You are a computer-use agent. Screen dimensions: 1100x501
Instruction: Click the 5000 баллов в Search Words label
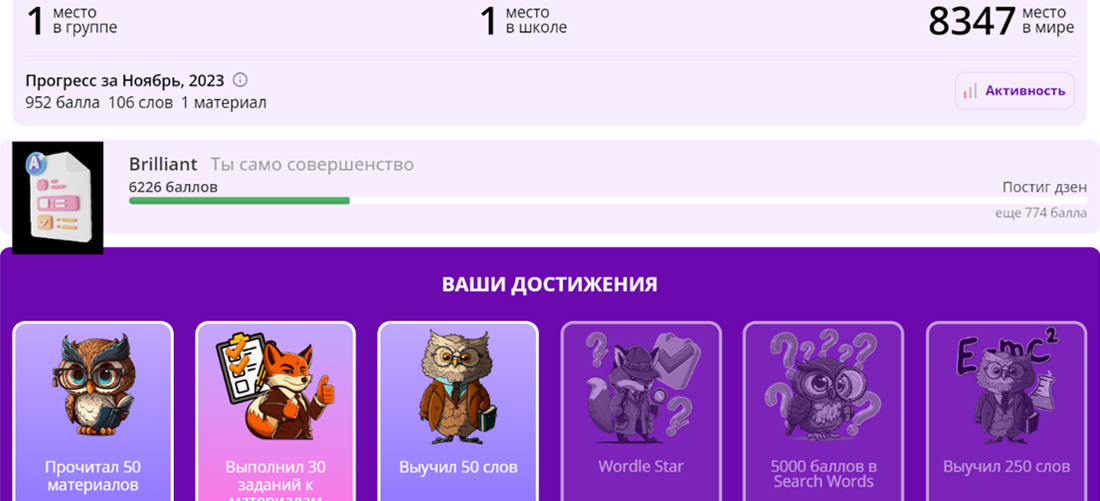click(823, 474)
